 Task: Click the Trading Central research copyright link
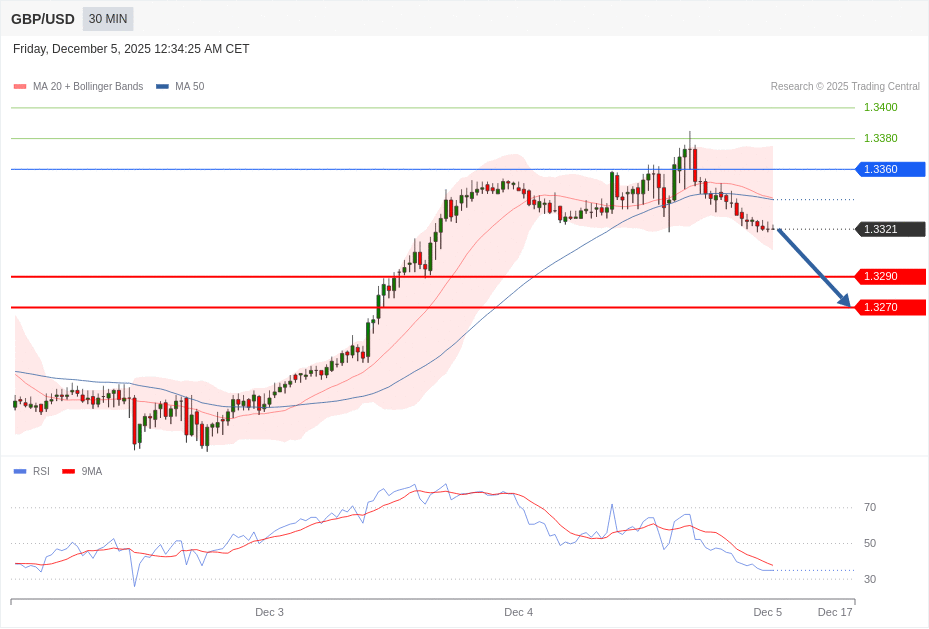pyautogui.click(x=845, y=86)
